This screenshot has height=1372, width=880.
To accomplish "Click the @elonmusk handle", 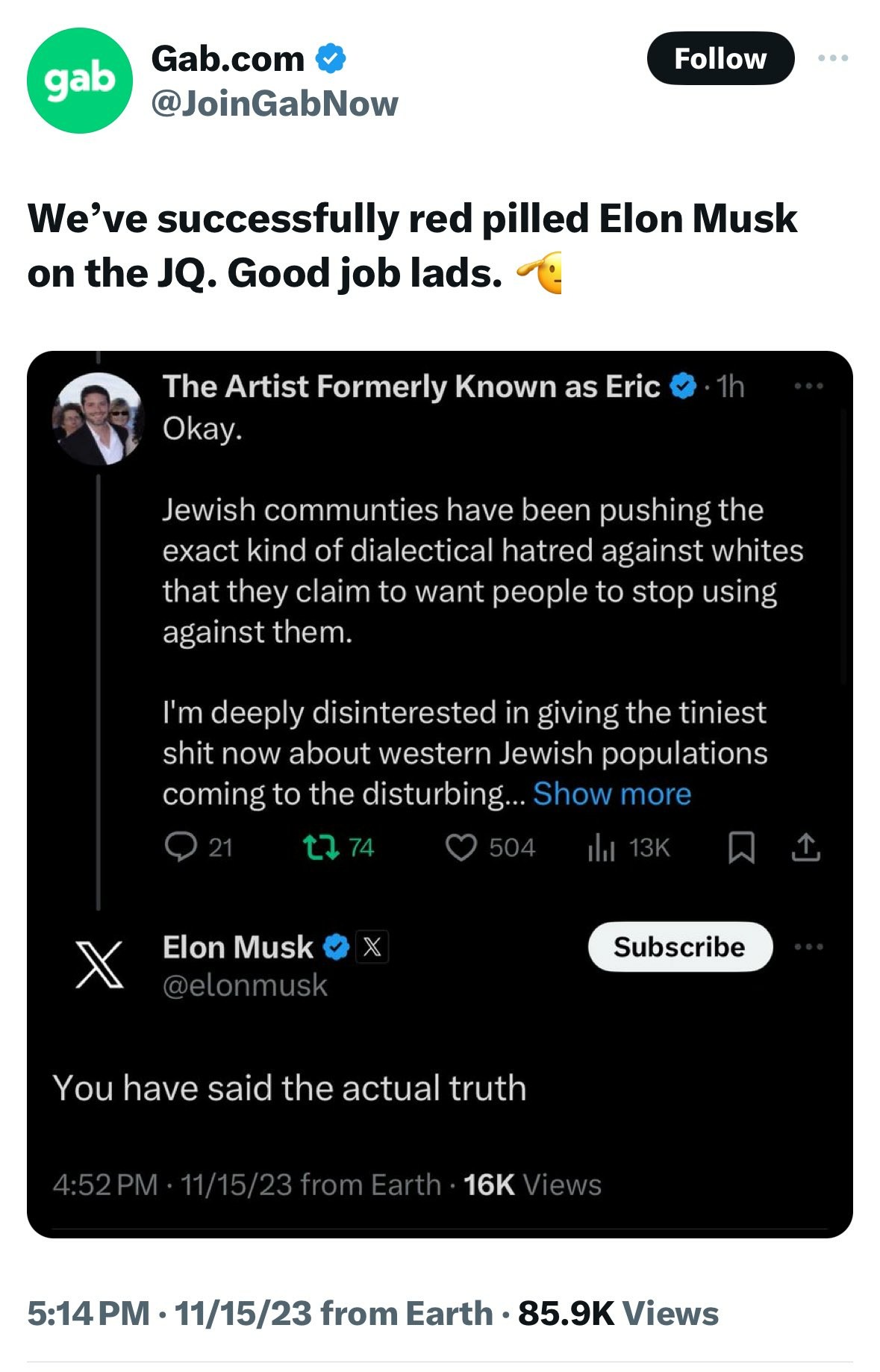I will 245,985.
